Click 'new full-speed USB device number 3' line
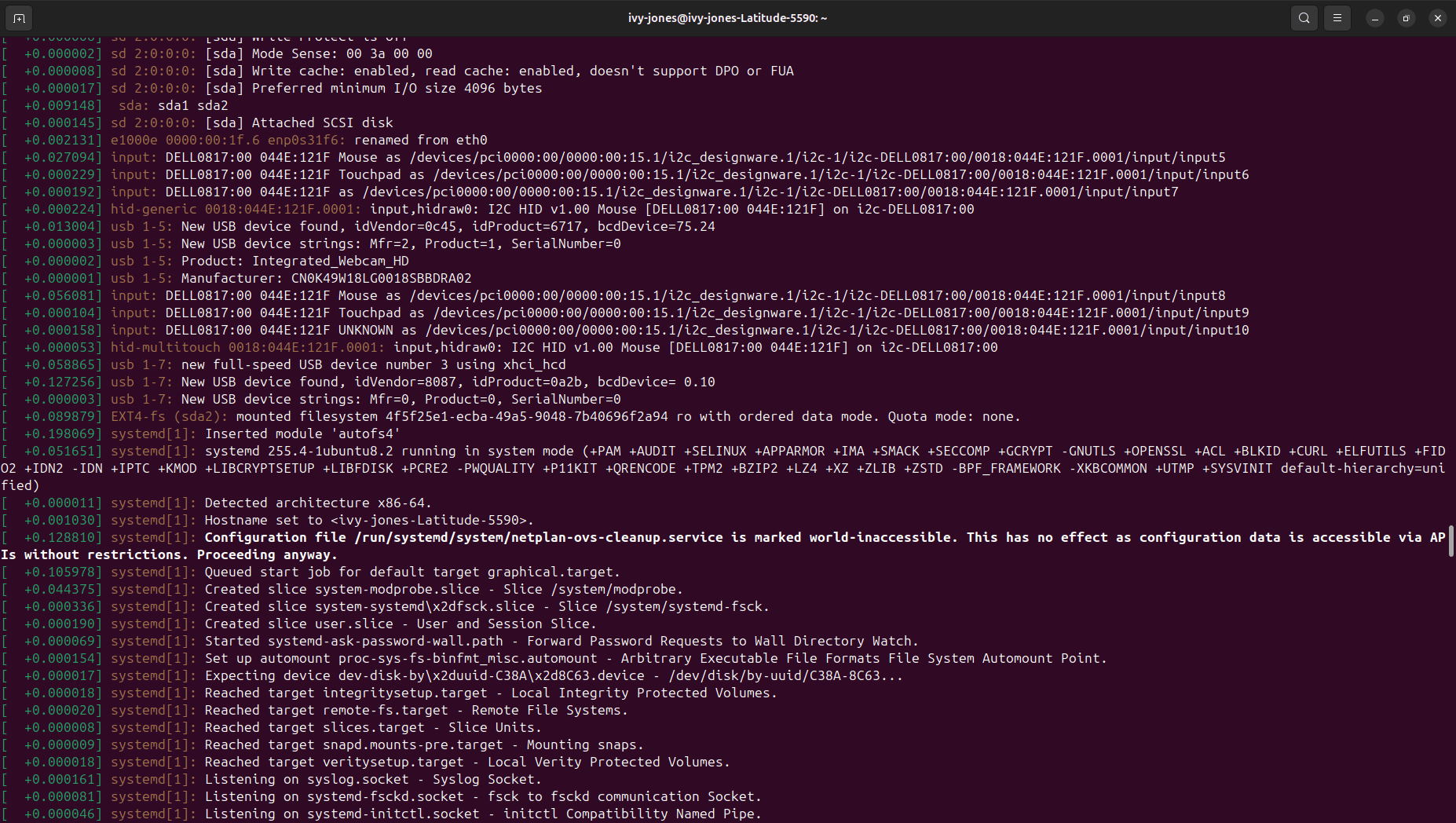Screen dimensions: 1456x823 (284, 364)
